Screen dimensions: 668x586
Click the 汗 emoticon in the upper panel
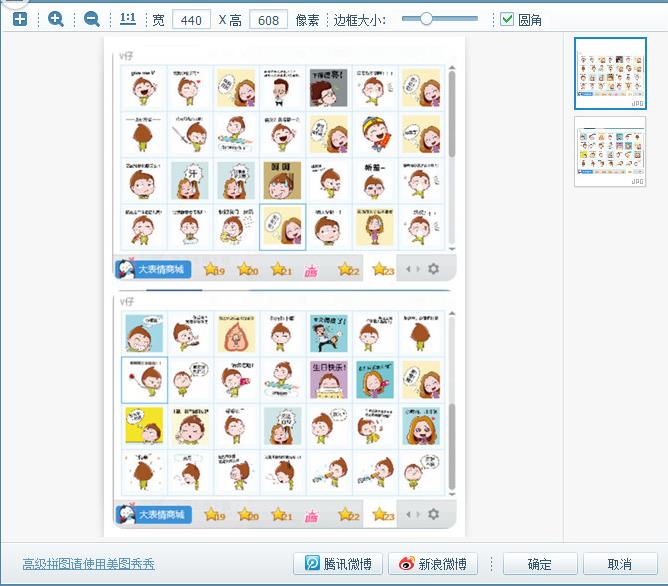tap(190, 181)
